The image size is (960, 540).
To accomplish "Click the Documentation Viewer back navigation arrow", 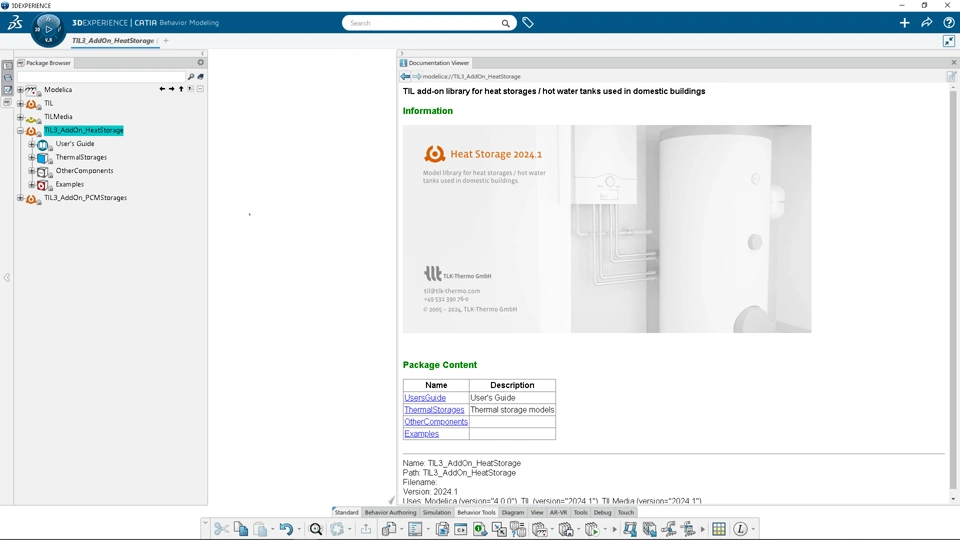I will pos(405,77).
